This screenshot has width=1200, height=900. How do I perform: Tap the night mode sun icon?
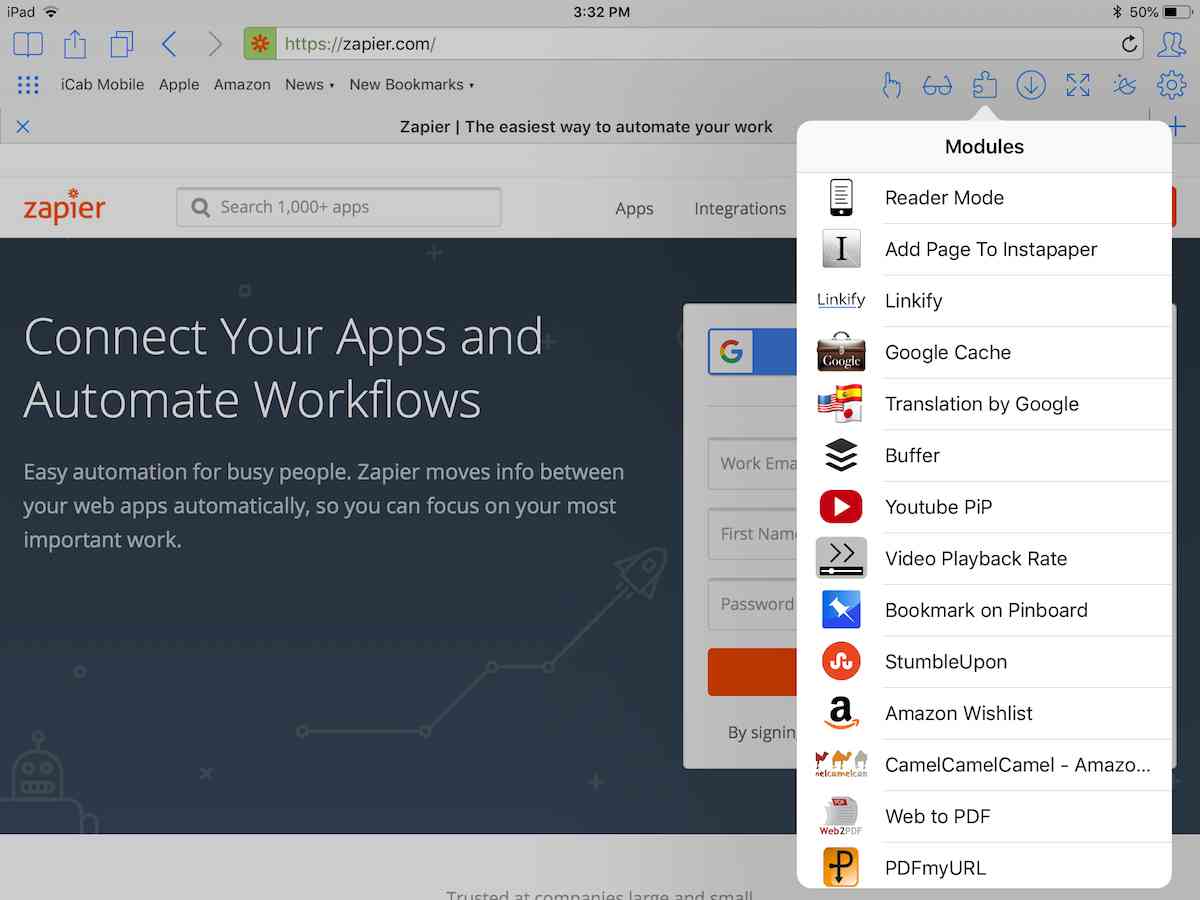coord(1125,85)
